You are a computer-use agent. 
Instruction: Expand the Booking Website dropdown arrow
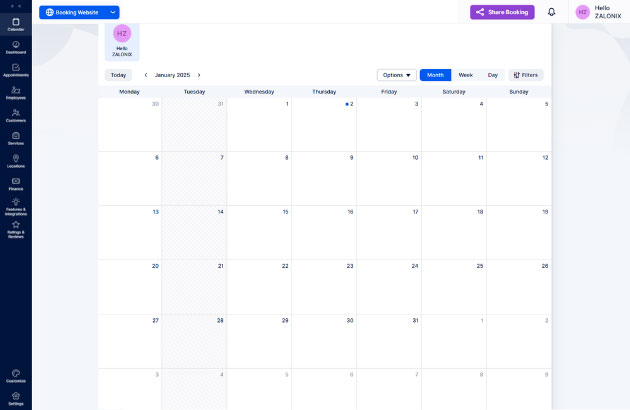pos(113,12)
